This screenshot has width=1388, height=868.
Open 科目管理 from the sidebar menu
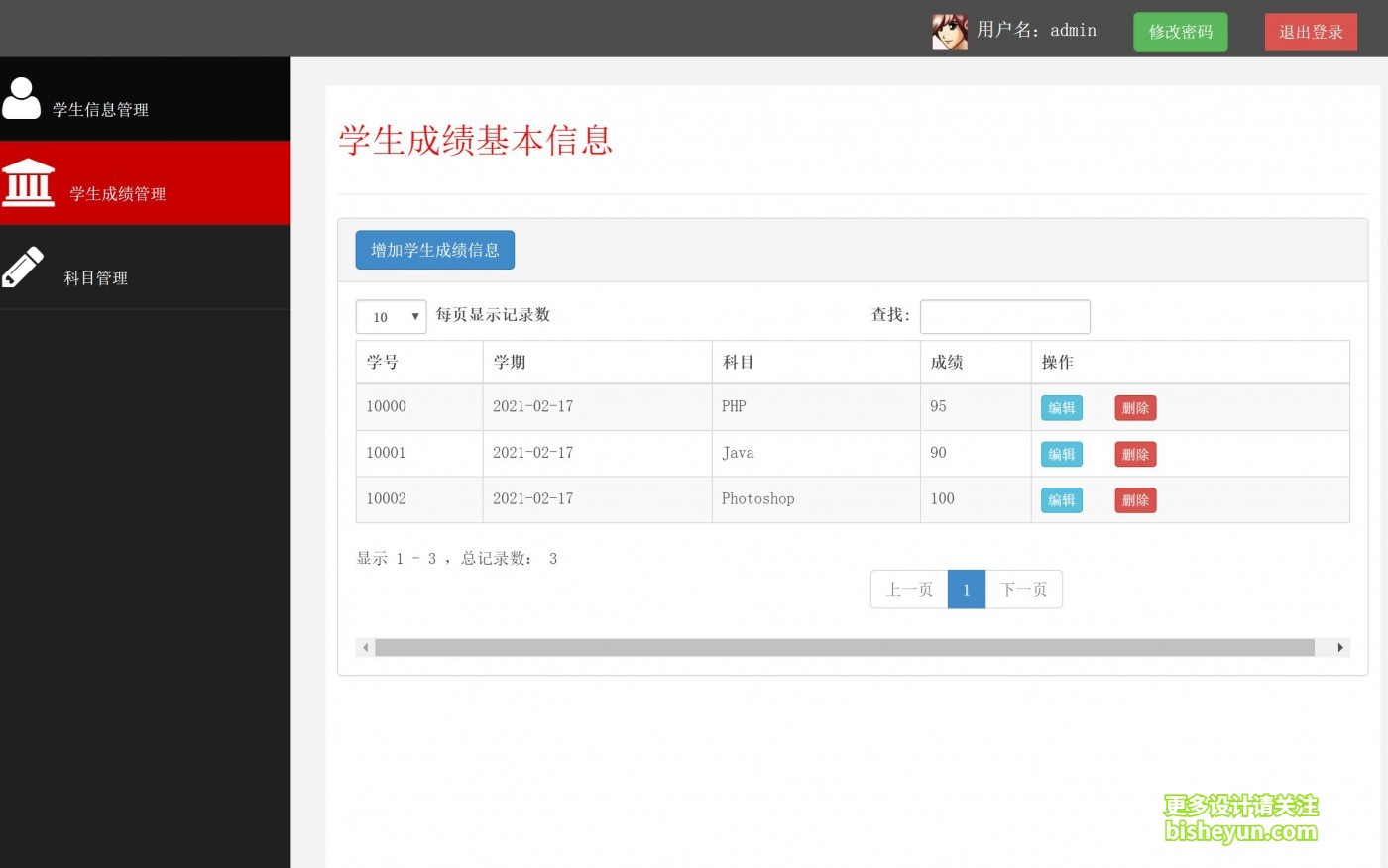(x=96, y=278)
